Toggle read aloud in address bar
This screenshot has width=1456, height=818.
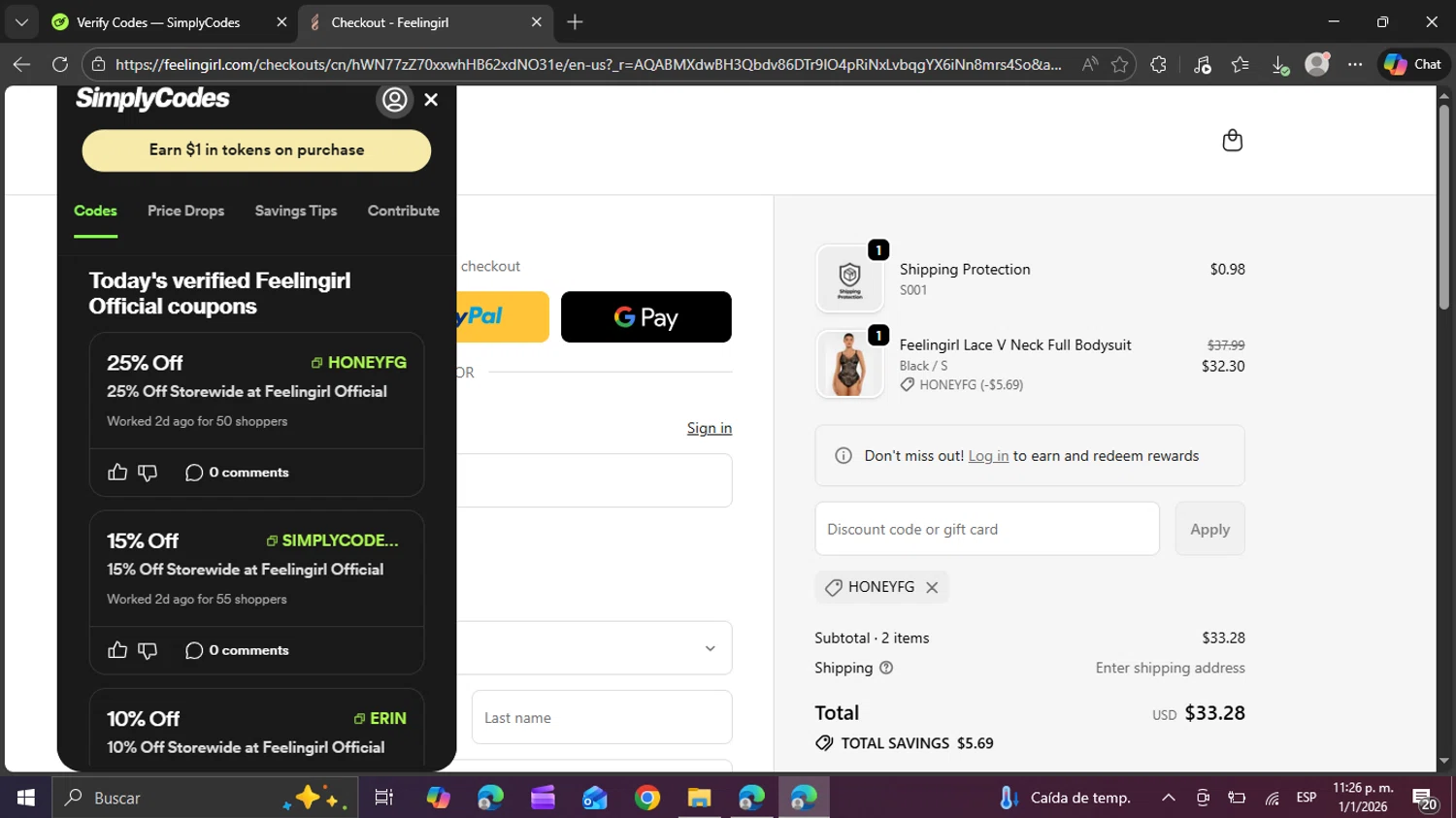(x=1090, y=64)
